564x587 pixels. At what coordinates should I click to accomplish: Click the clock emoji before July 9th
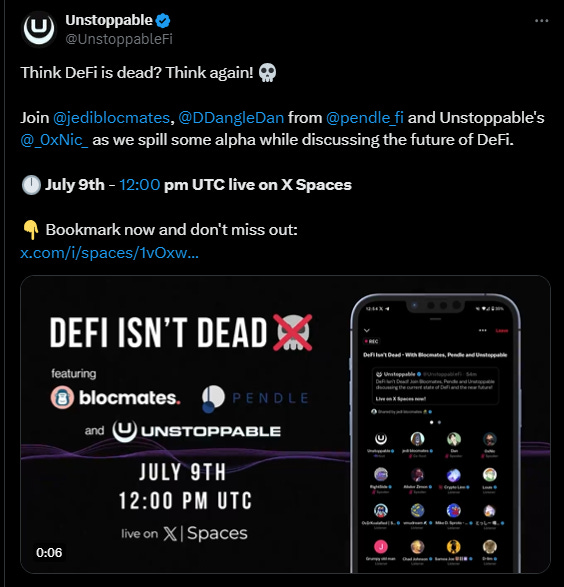[x=31, y=185]
